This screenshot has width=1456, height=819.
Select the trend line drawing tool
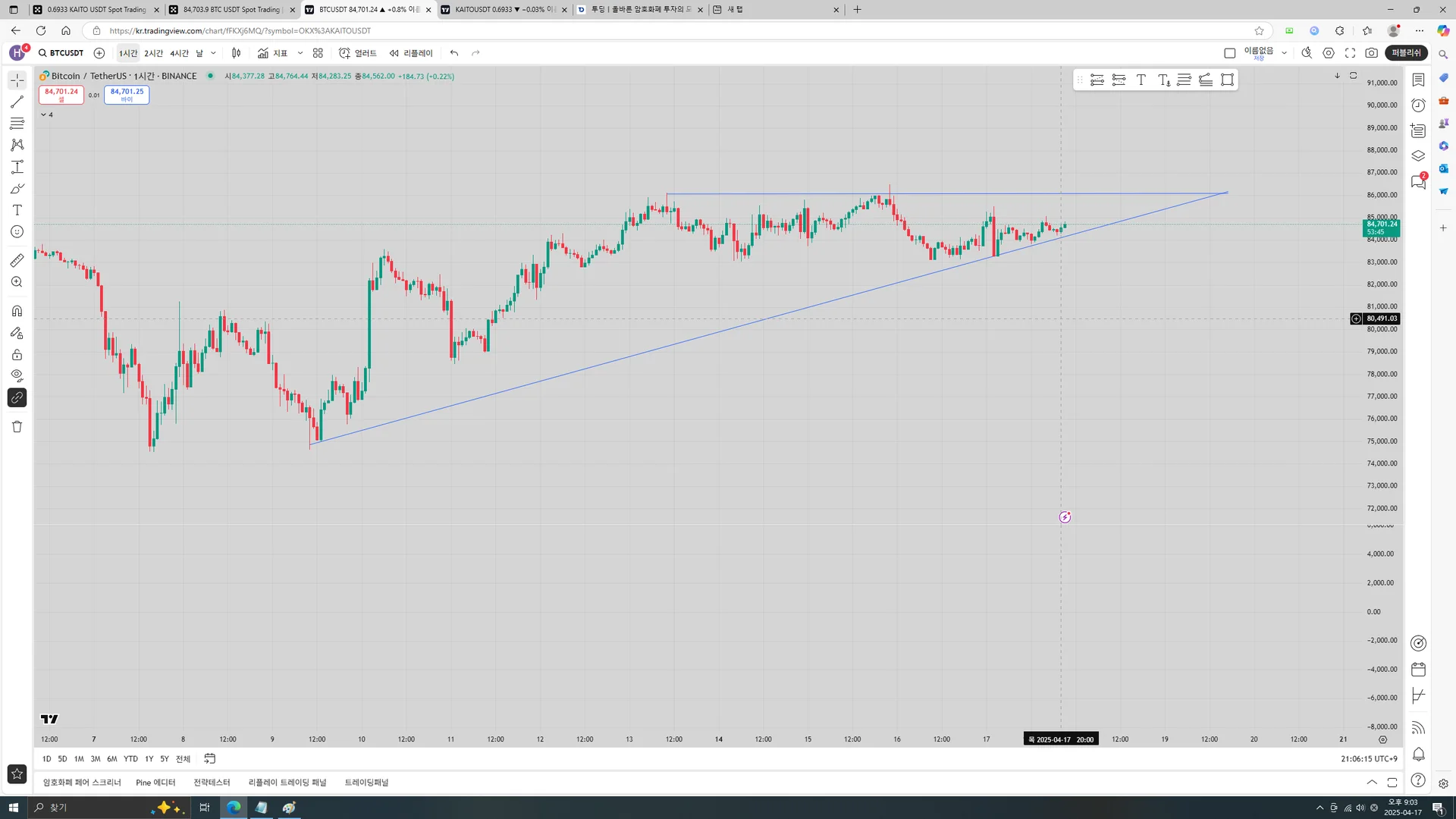pos(17,102)
